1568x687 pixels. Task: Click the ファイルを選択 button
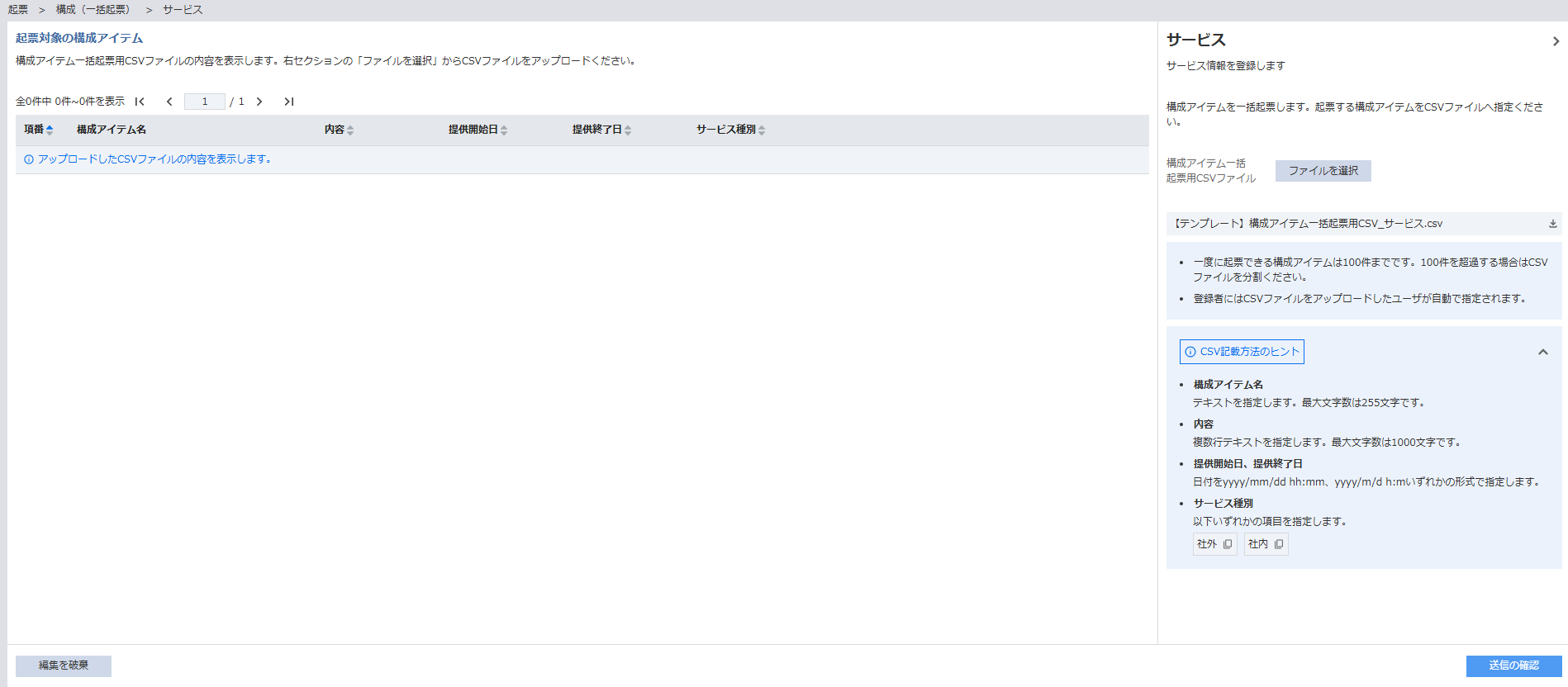point(1323,171)
